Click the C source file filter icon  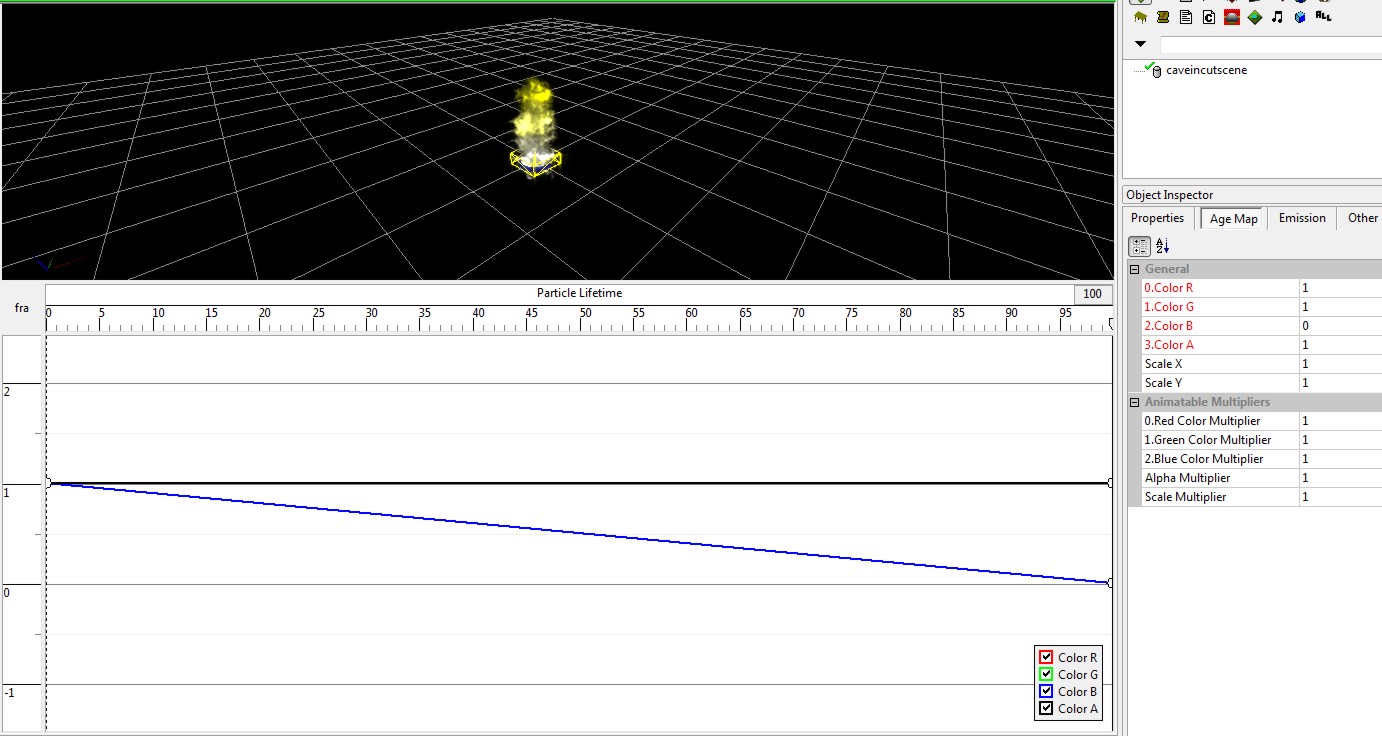tap(1209, 17)
